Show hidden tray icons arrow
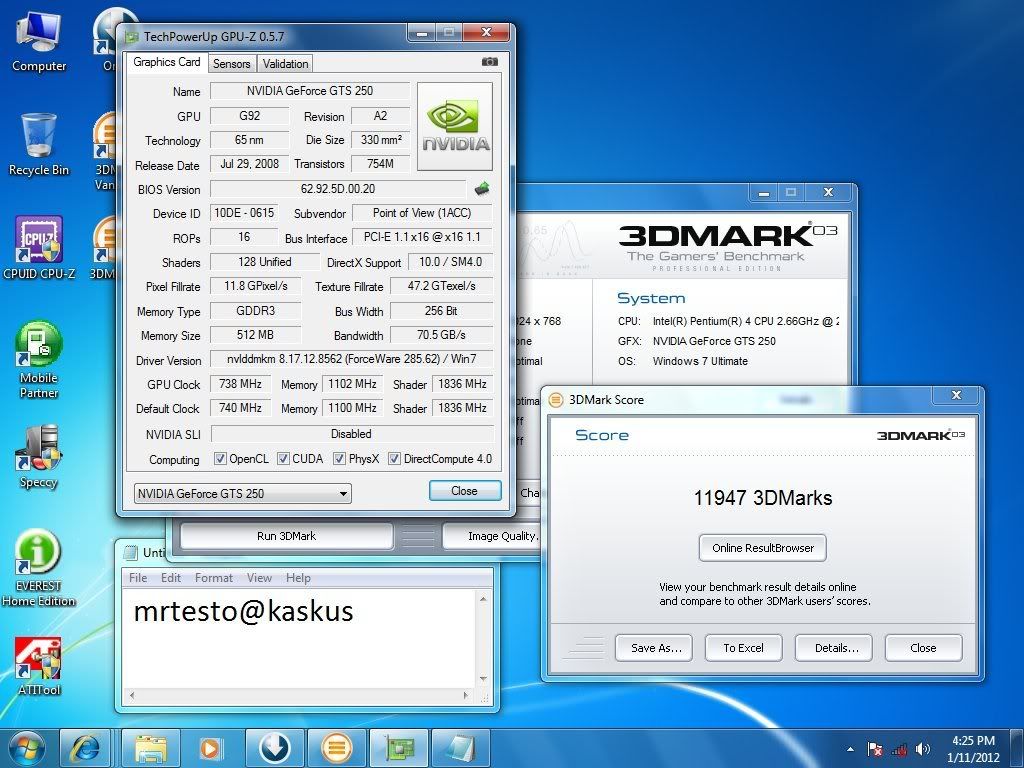This screenshot has height=768, width=1024. pos(850,749)
